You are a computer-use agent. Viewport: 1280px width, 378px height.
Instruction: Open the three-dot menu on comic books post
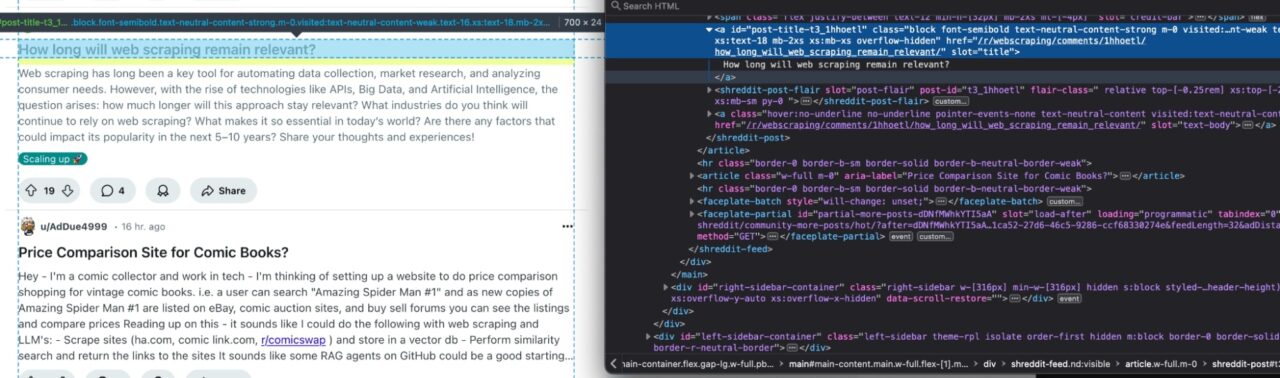pyautogui.click(x=568, y=227)
